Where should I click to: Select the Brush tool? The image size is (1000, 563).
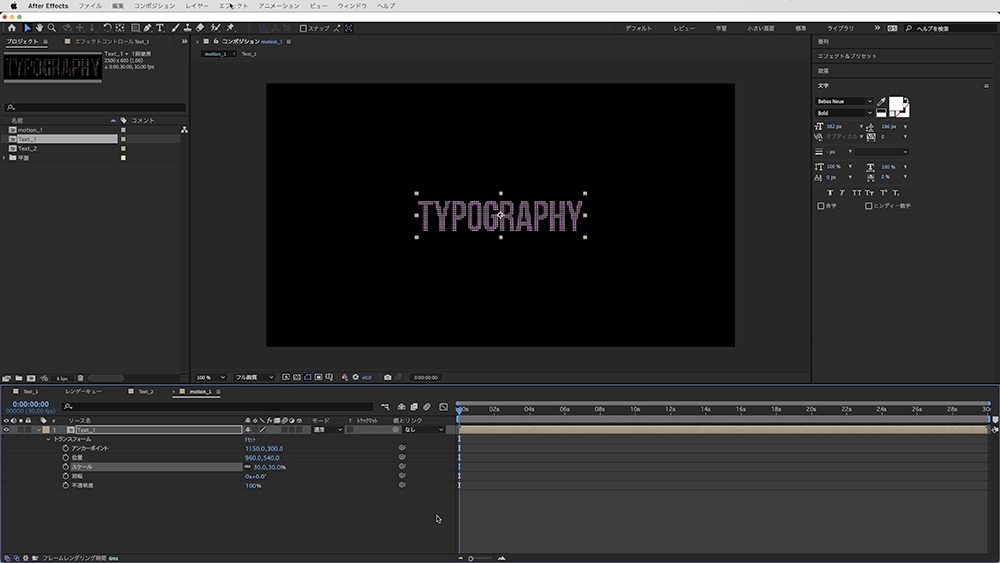176,28
